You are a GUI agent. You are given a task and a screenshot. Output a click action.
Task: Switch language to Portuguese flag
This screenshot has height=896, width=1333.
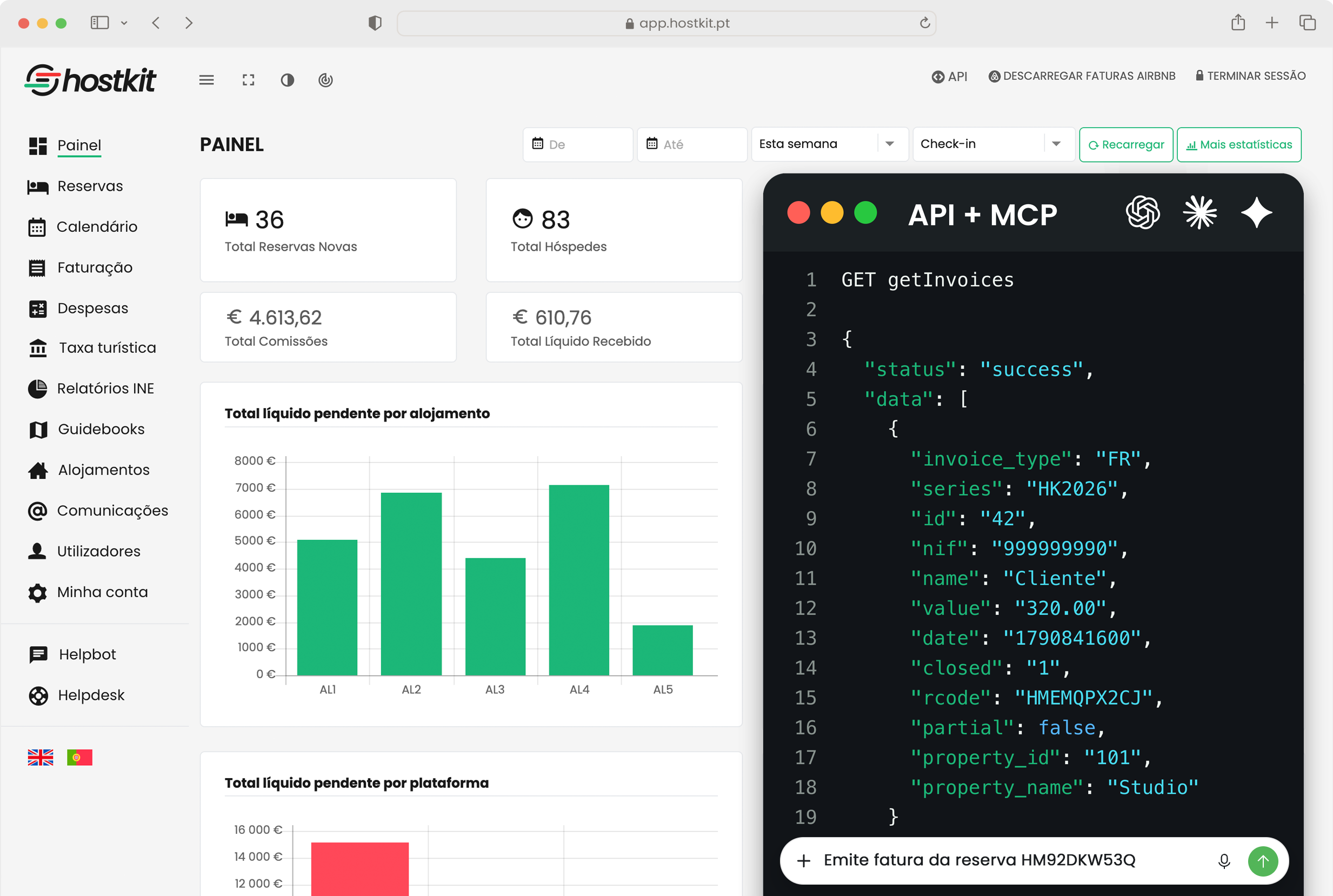coord(79,757)
